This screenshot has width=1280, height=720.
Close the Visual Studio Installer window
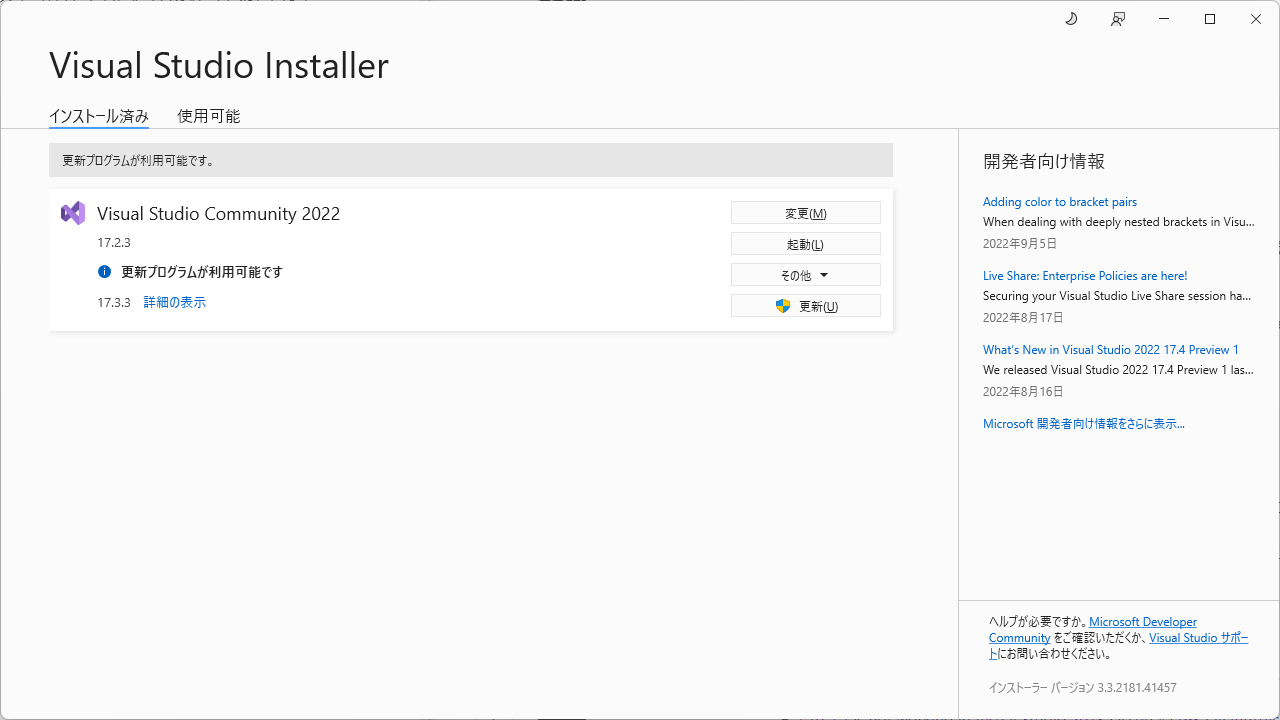[x=1256, y=19]
